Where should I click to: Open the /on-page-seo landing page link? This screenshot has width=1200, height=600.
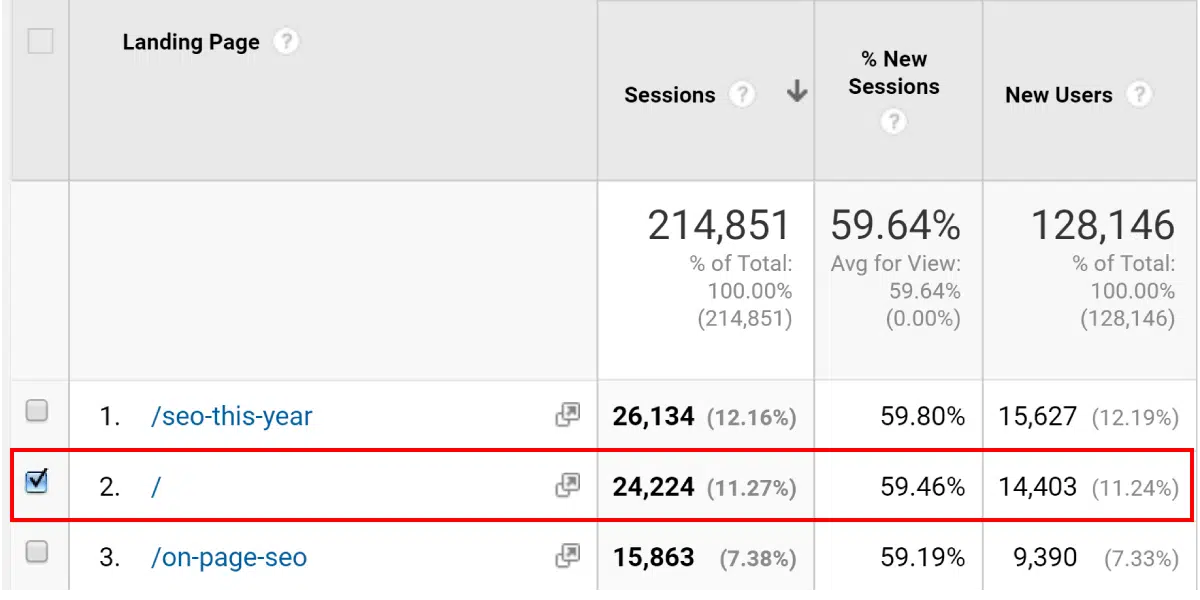click(x=228, y=557)
